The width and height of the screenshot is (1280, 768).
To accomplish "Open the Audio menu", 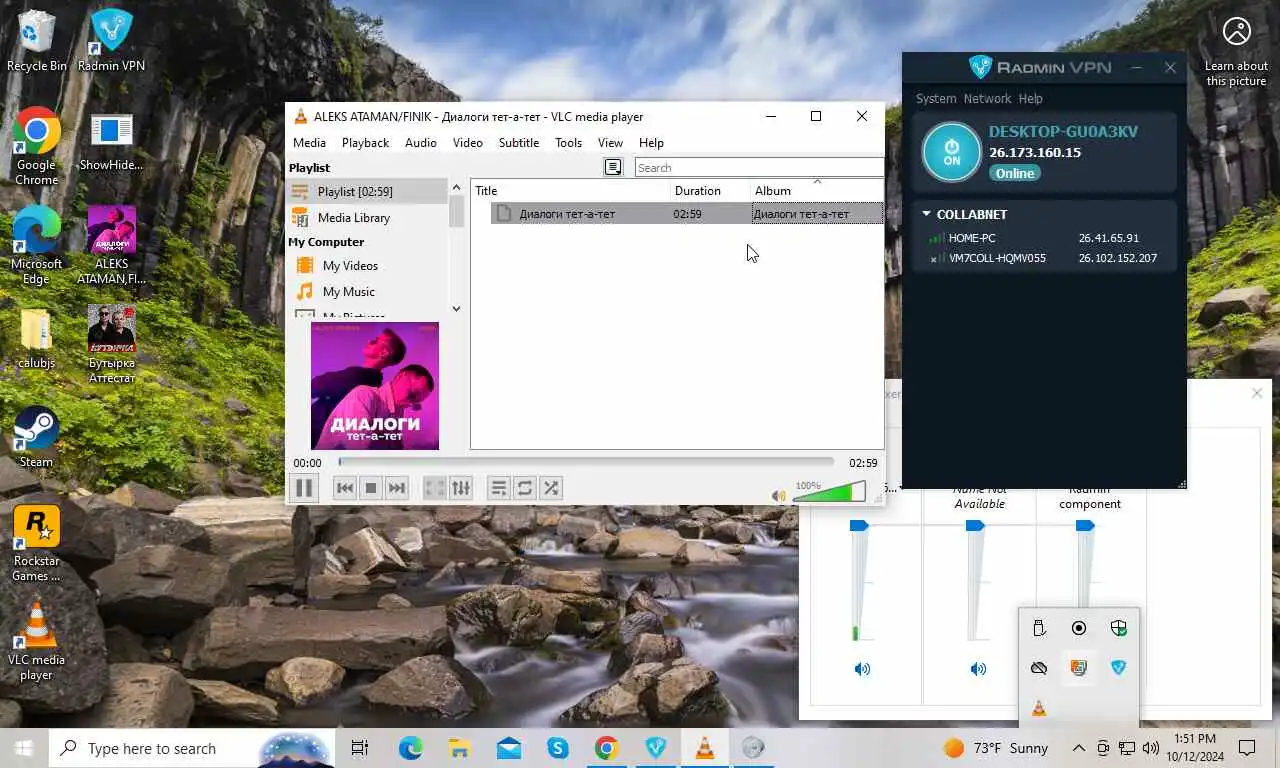I will [420, 142].
